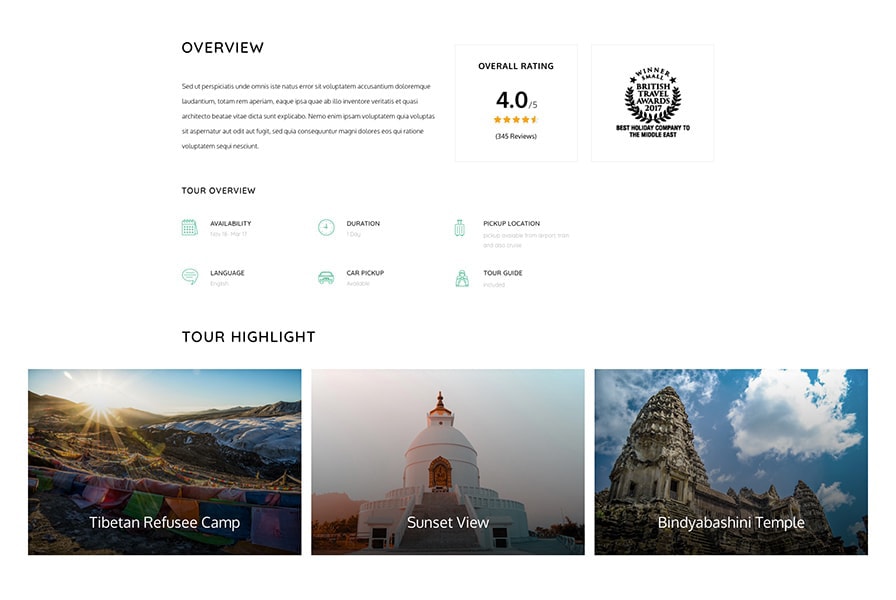Select the Car Pickup car icon
The height and width of the screenshot is (600, 896).
(x=326, y=277)
